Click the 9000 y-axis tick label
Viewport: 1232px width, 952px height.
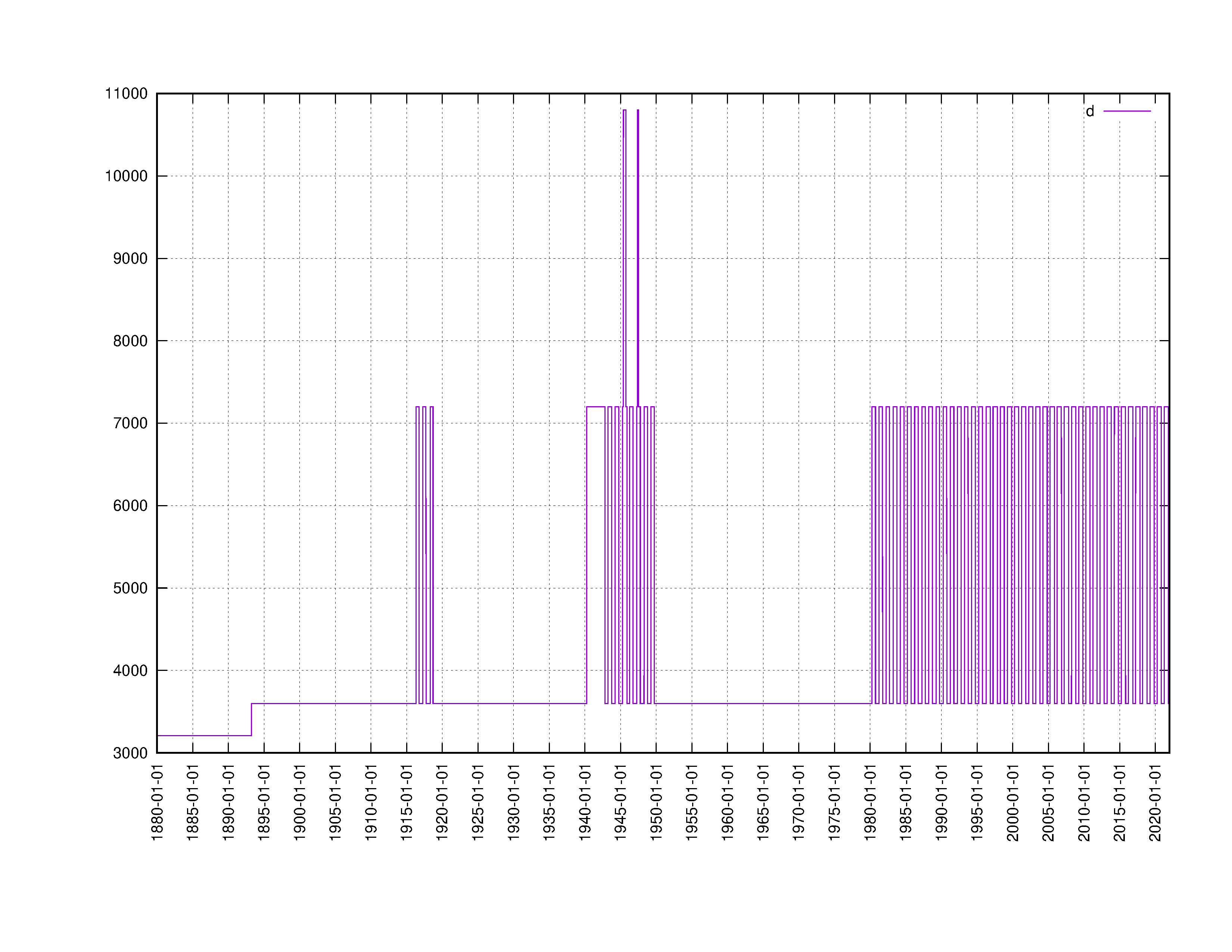[x=130, y=259]
